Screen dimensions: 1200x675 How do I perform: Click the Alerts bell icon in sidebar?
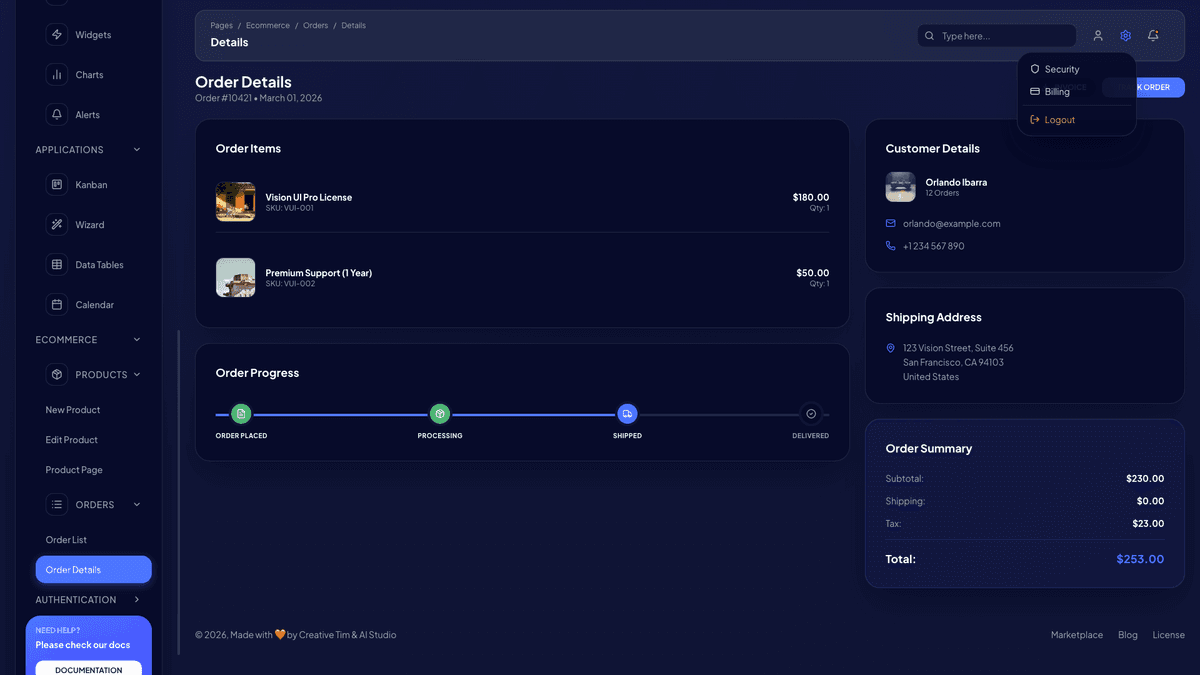56,114
